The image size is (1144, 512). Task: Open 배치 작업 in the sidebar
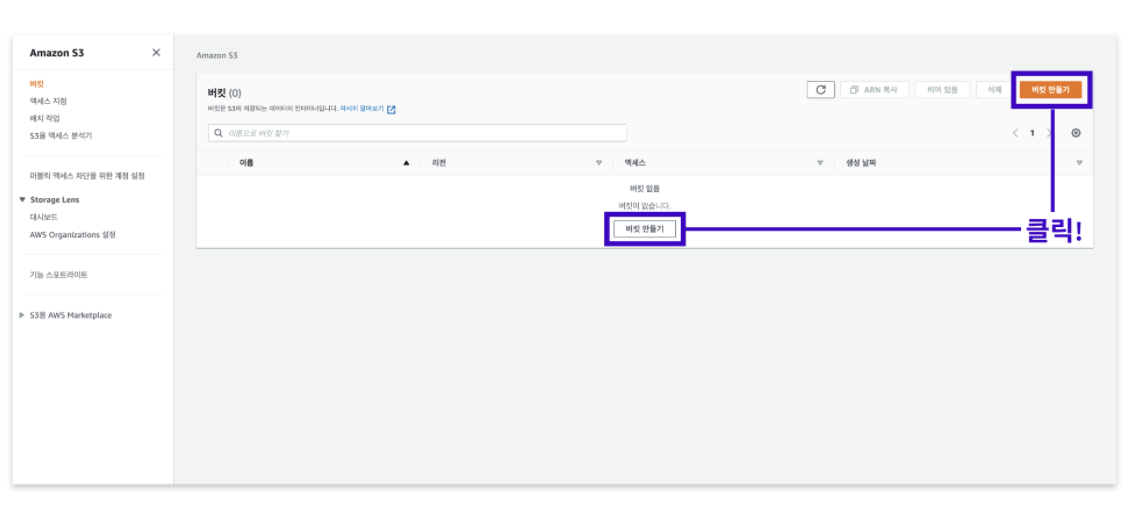point(45,118)
